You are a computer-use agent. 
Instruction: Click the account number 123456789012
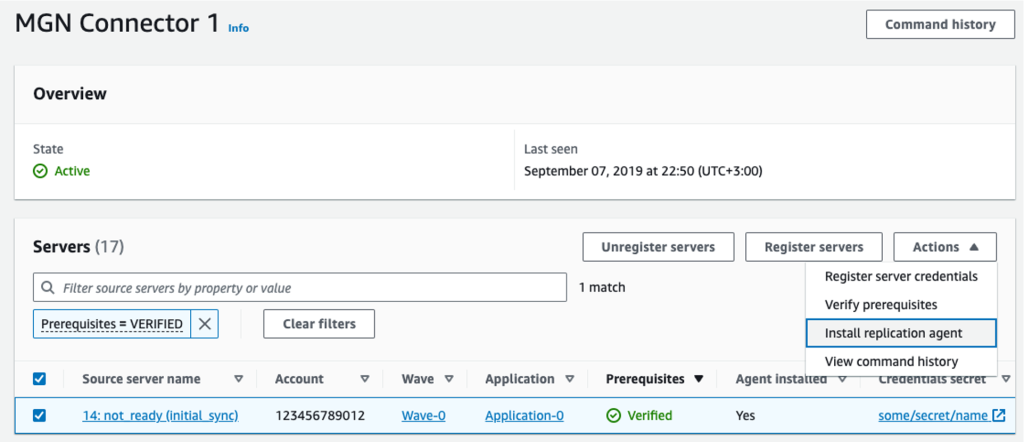pyautogui.click(x=320, y=415)
